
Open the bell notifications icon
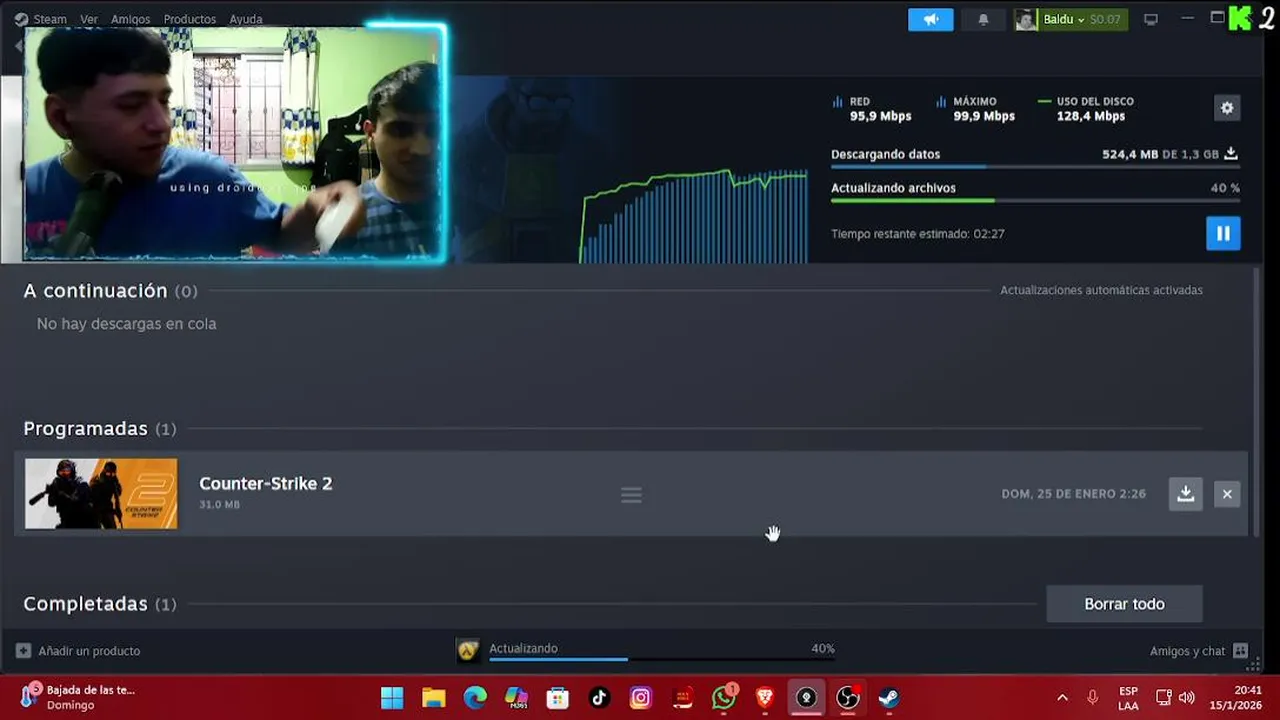[x=983, y=19]
